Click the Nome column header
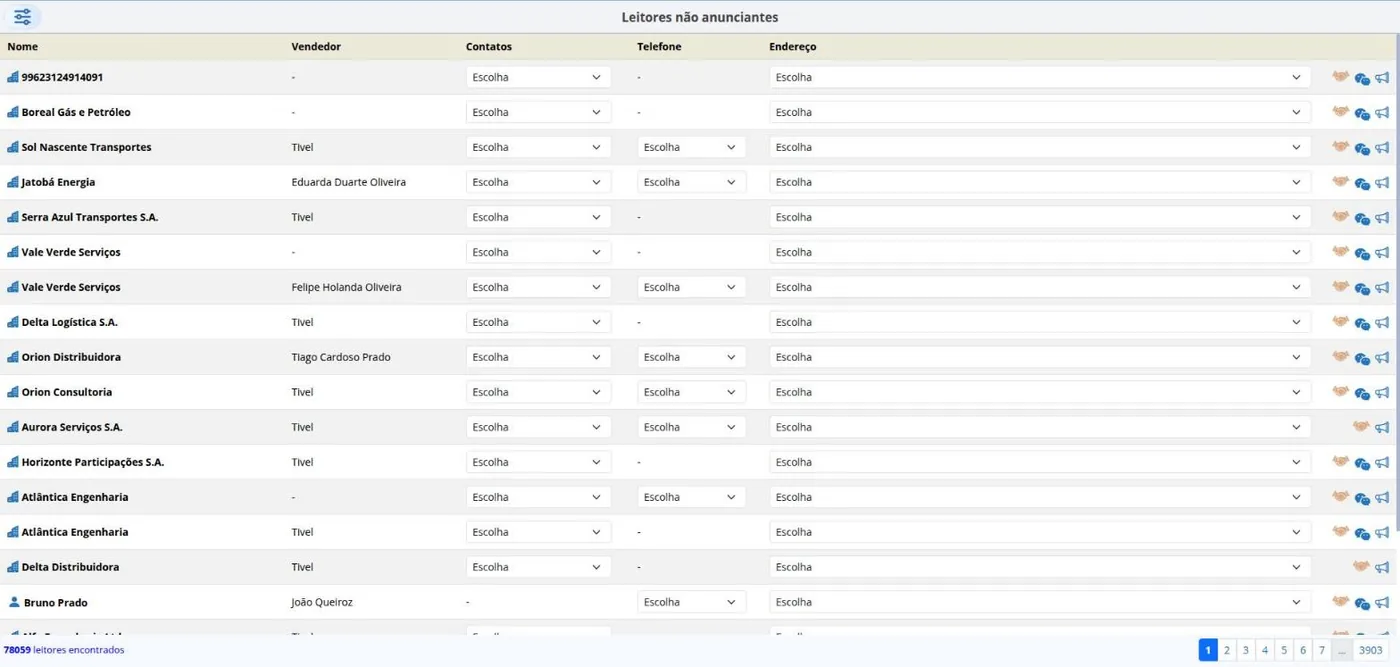This screenshot has height=667, width=1400. pyautogui.click(x=23, y=47)
